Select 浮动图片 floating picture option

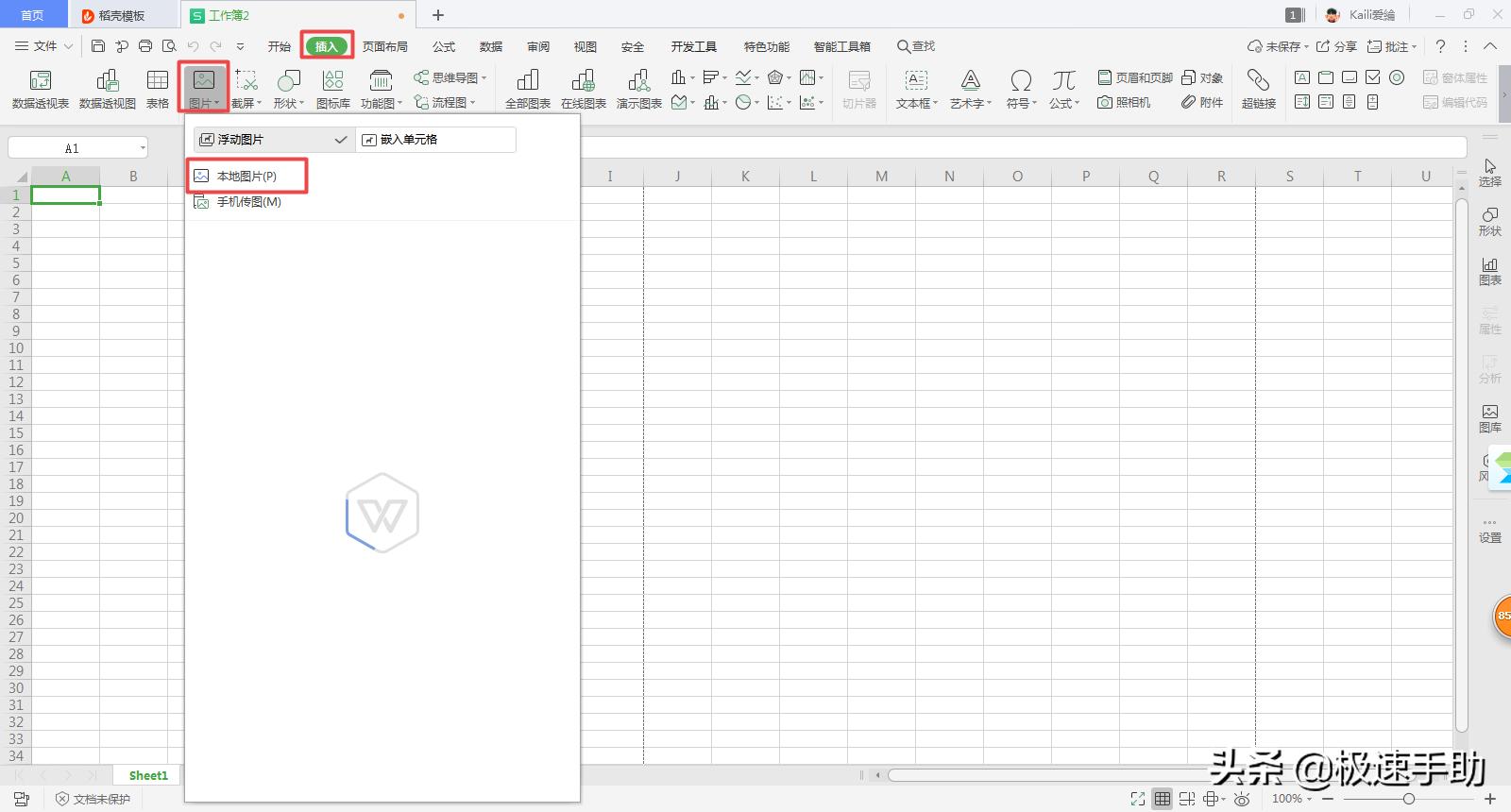click(274, 140)
